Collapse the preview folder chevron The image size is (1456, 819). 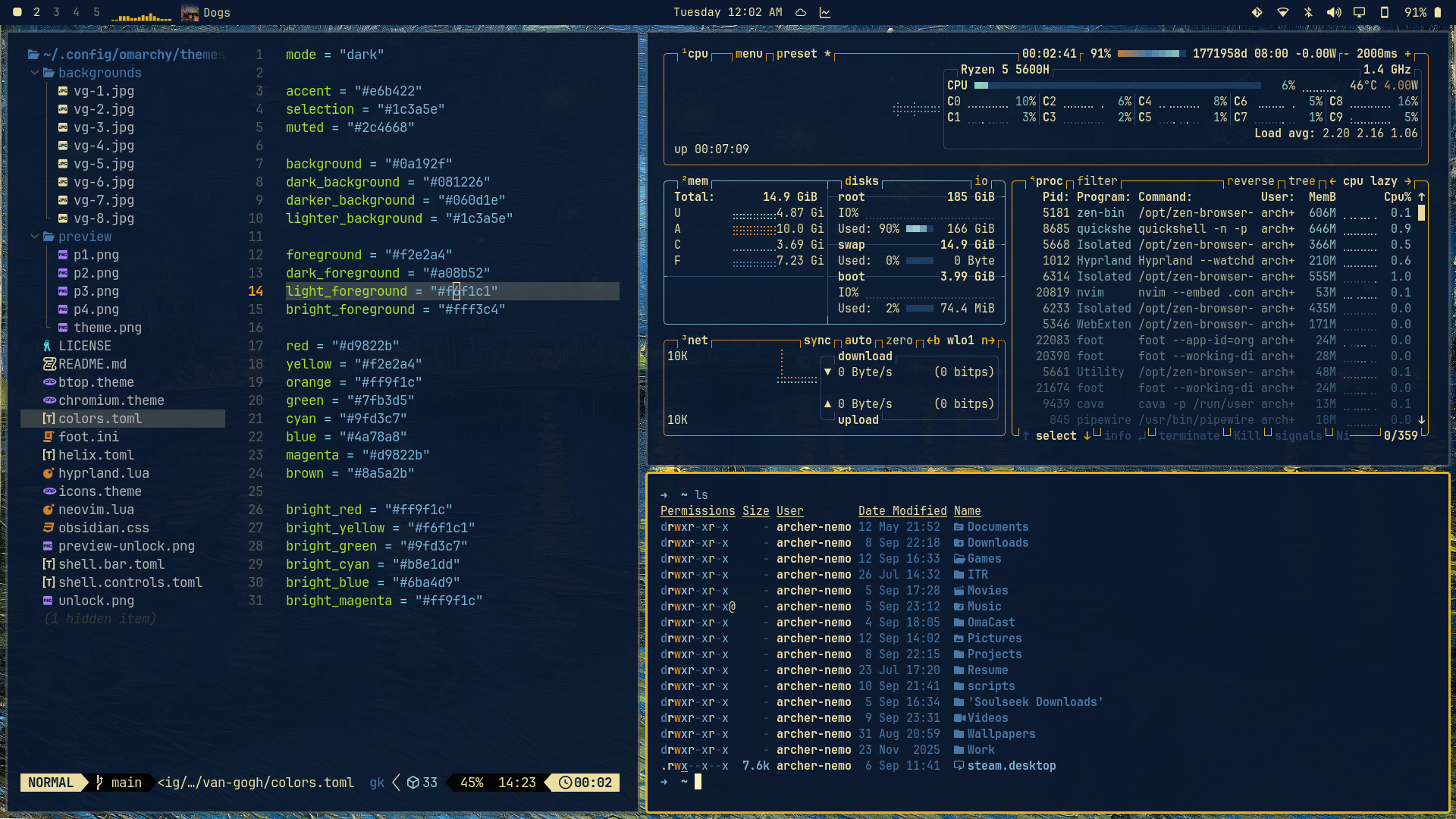34,237
